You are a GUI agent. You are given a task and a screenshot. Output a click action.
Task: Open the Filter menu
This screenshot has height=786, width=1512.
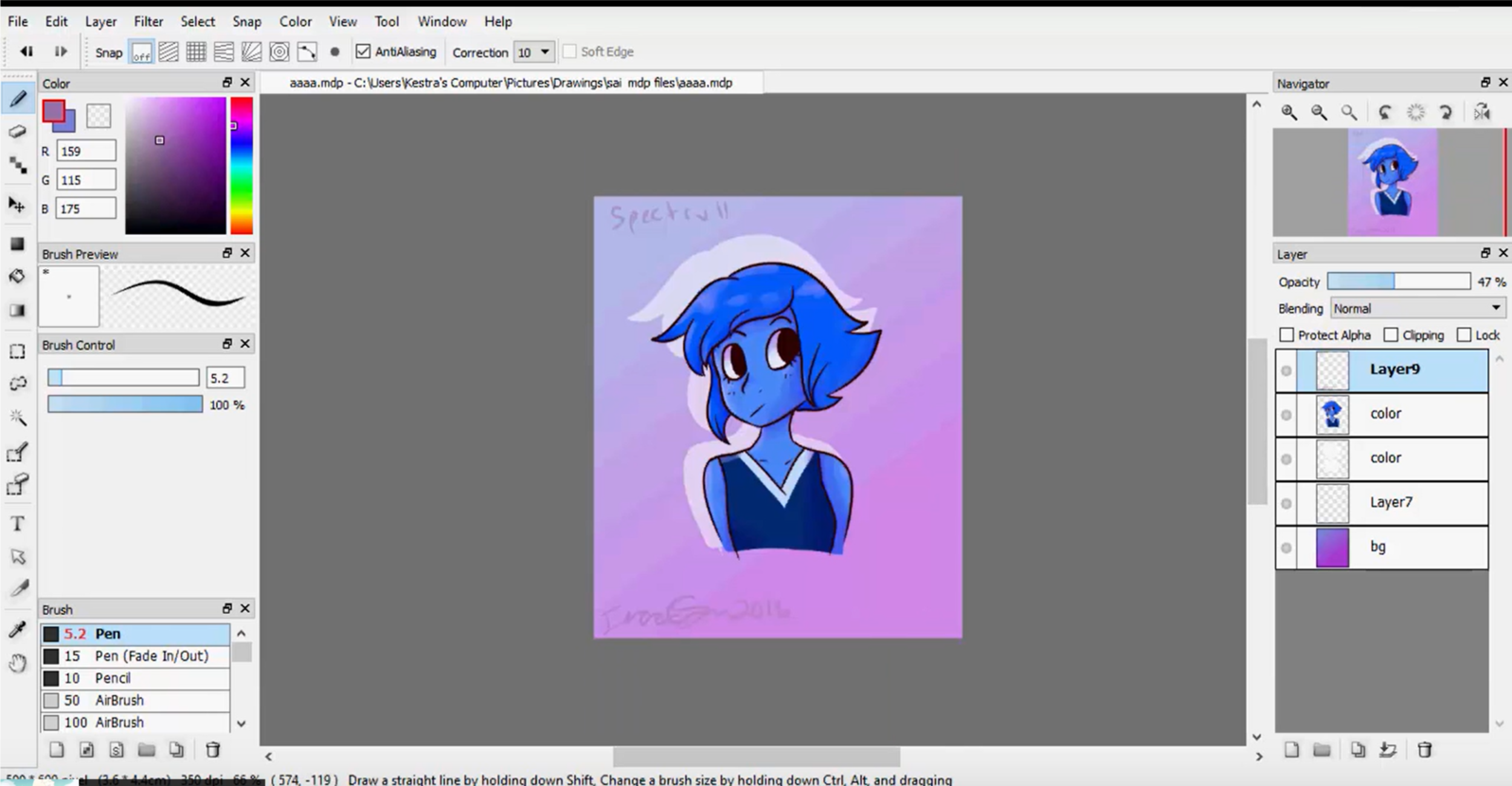[148, 22]
